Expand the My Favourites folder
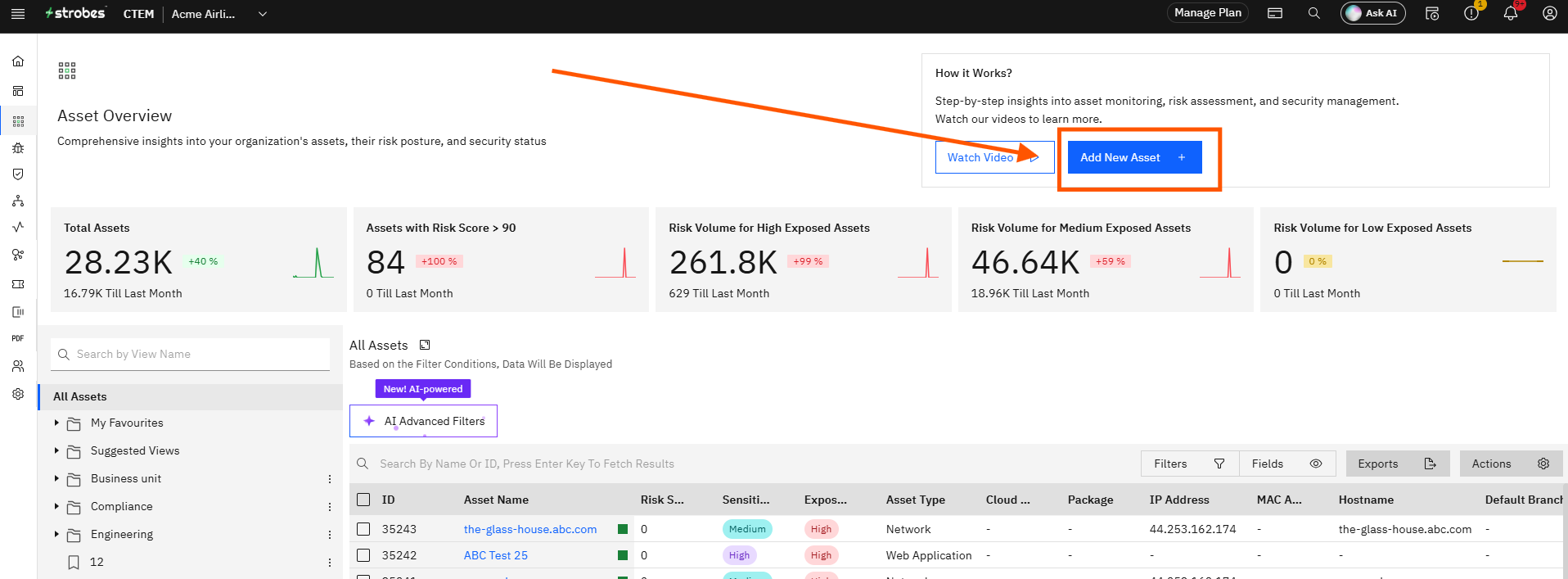The height and width of the screenshot is (579, 1568). [56, 423]
